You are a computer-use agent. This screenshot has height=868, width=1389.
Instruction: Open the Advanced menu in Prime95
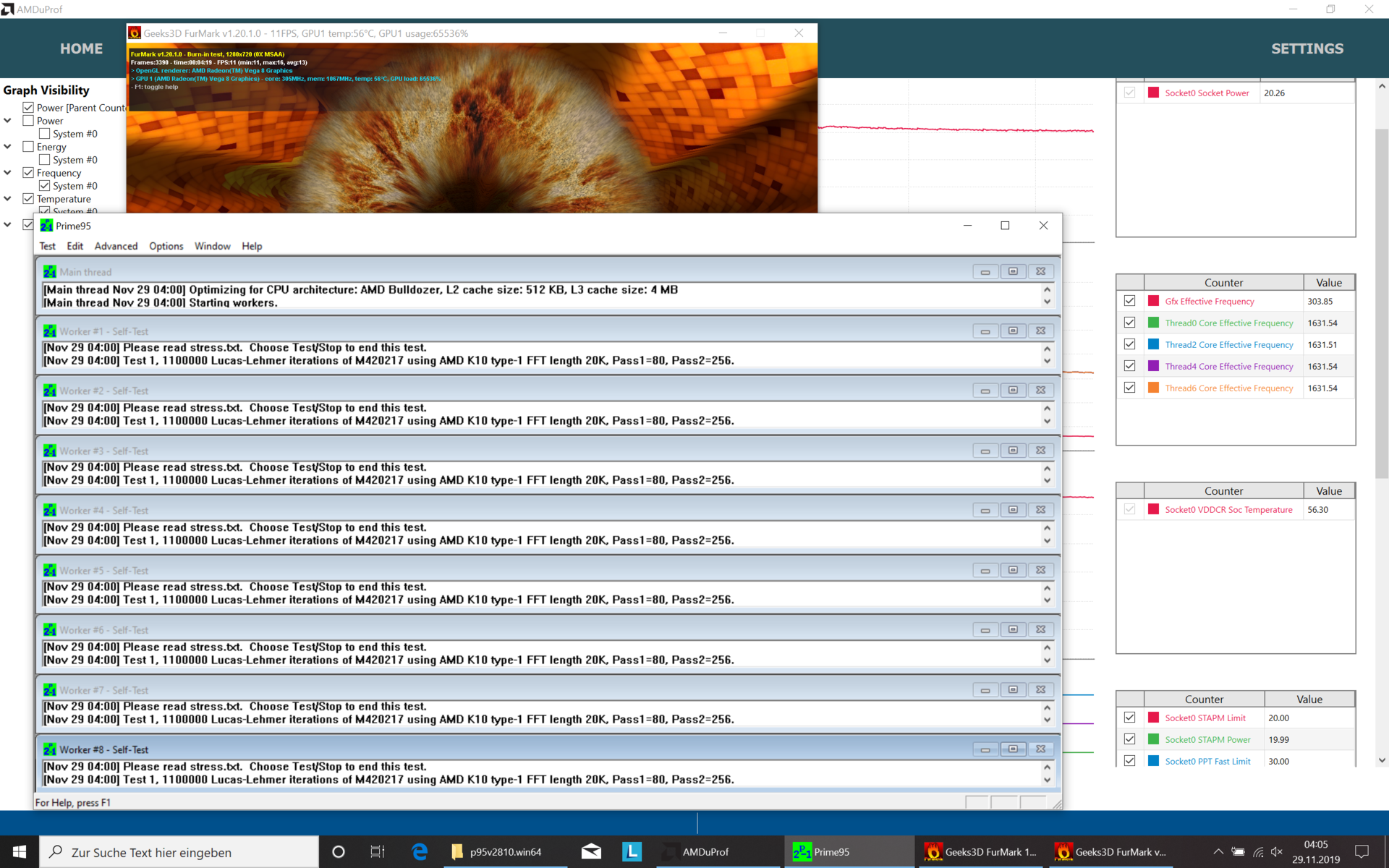coord(116,246)
